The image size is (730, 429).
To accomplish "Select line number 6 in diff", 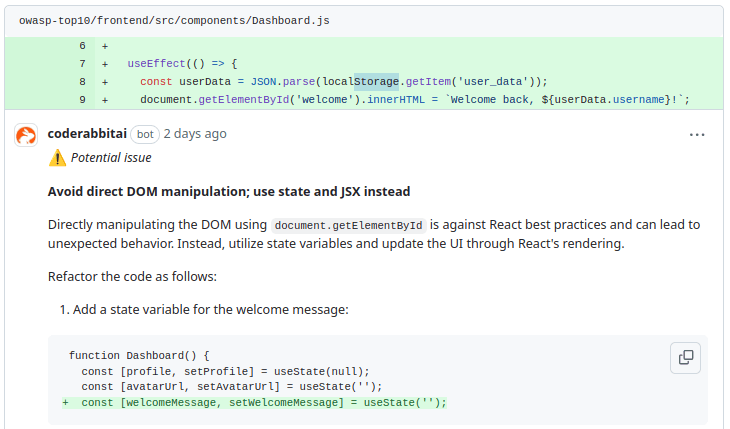I will tap(82, 46).
